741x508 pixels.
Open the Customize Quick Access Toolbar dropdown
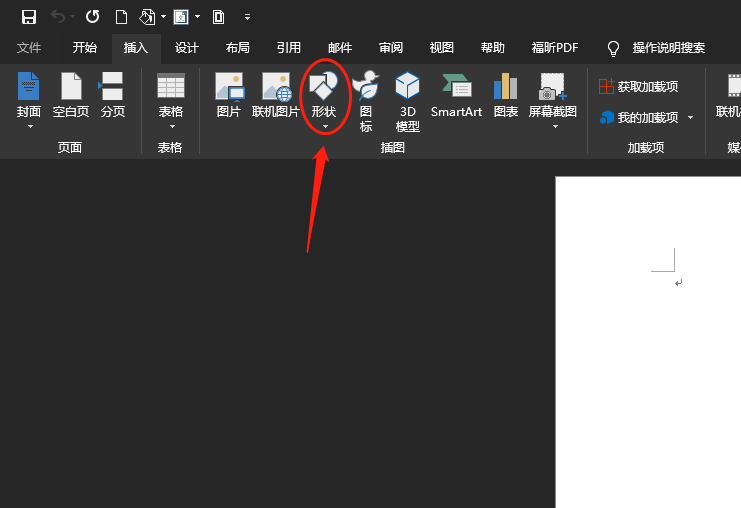point(247,17)
